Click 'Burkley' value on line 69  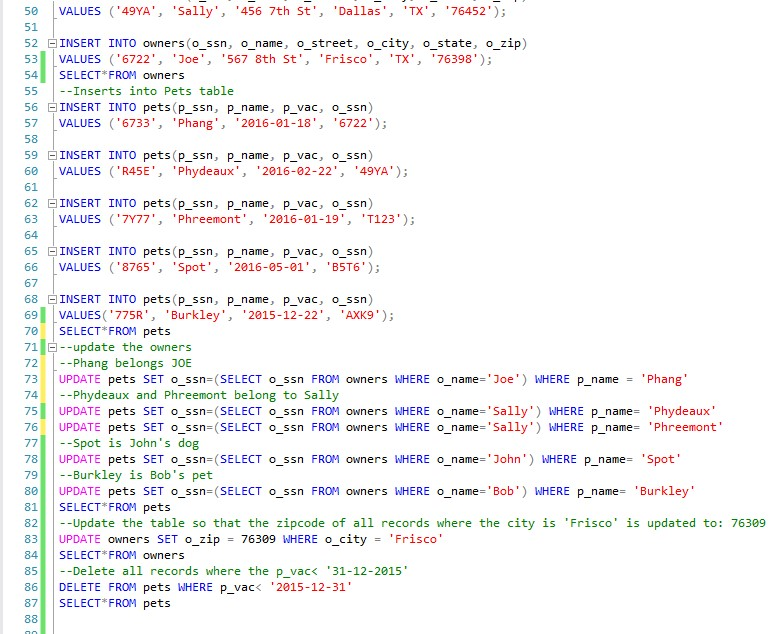[196, 315]
